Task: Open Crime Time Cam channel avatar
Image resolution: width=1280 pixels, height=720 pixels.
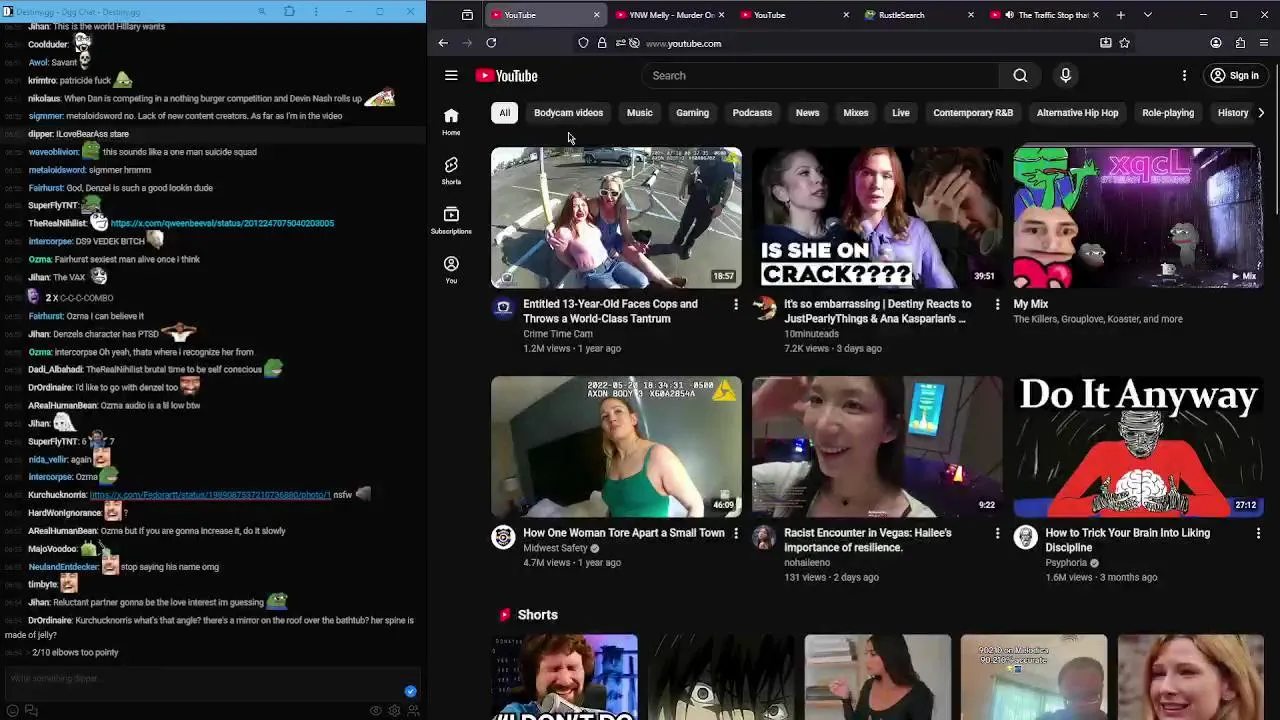Action: [x=503, y=308]
